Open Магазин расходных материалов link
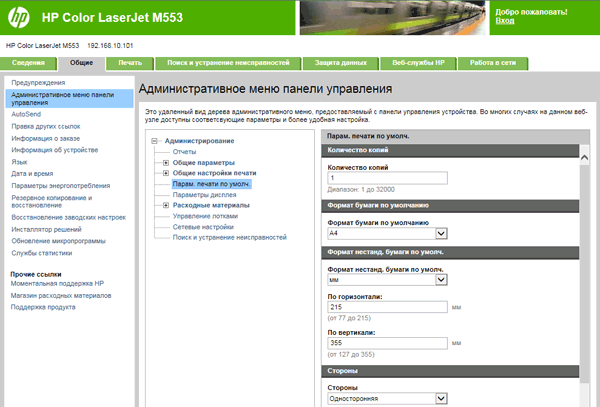 click(61, 296)
